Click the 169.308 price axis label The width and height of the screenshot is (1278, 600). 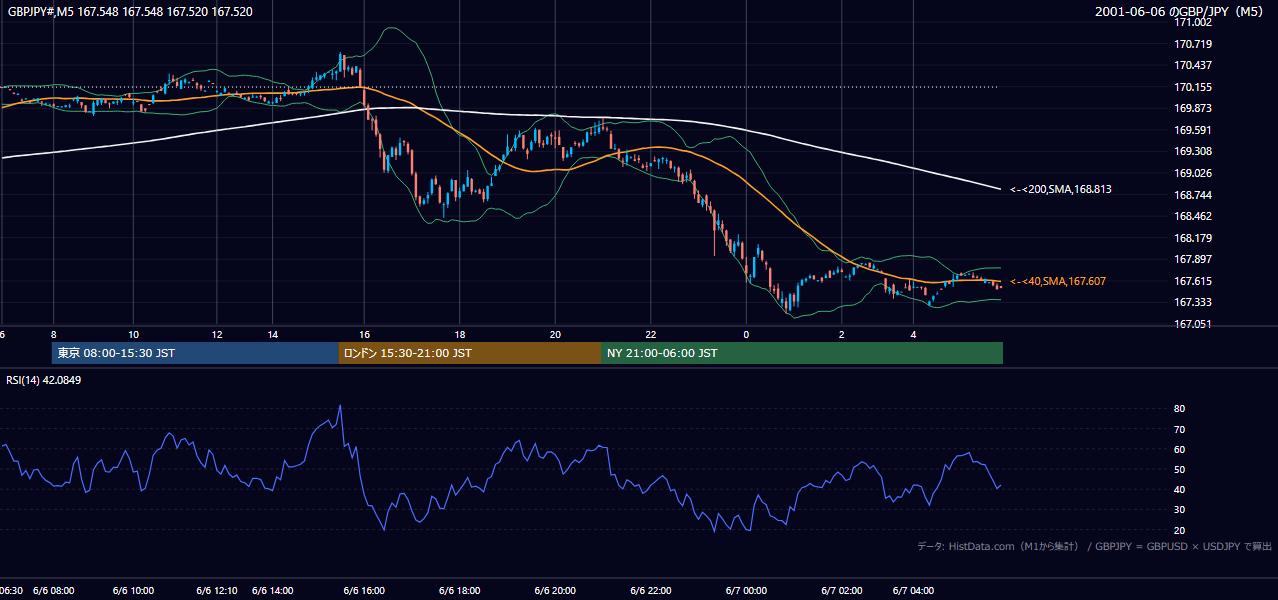pyautogui.click(x=1192, y=151)
